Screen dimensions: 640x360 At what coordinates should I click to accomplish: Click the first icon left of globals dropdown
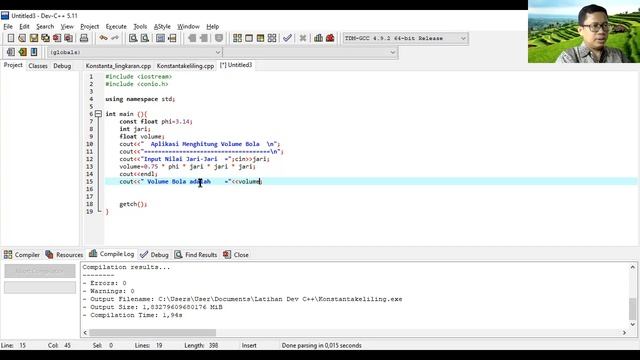click(11, 52)
